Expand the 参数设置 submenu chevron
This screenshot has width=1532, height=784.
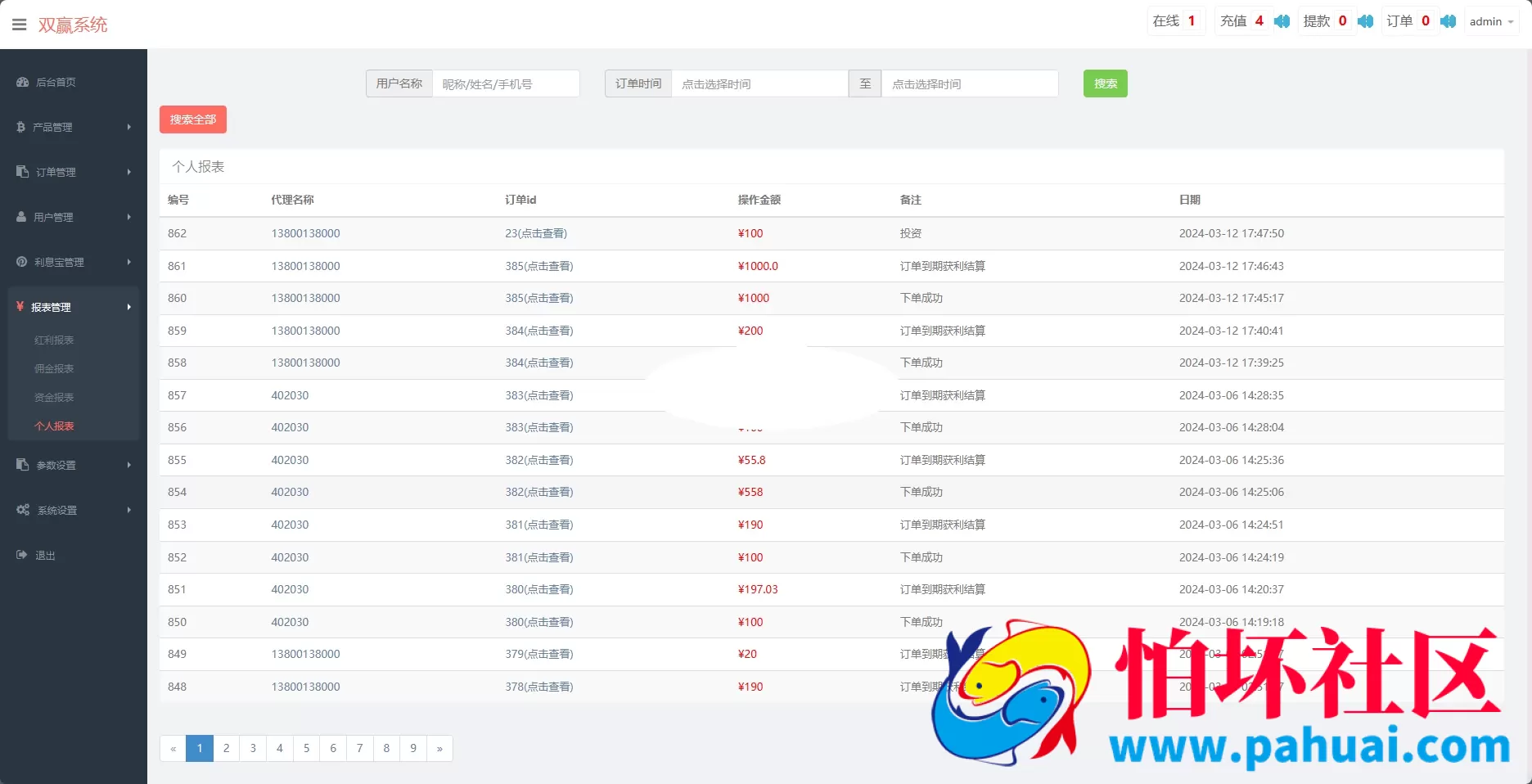(128, 465)
